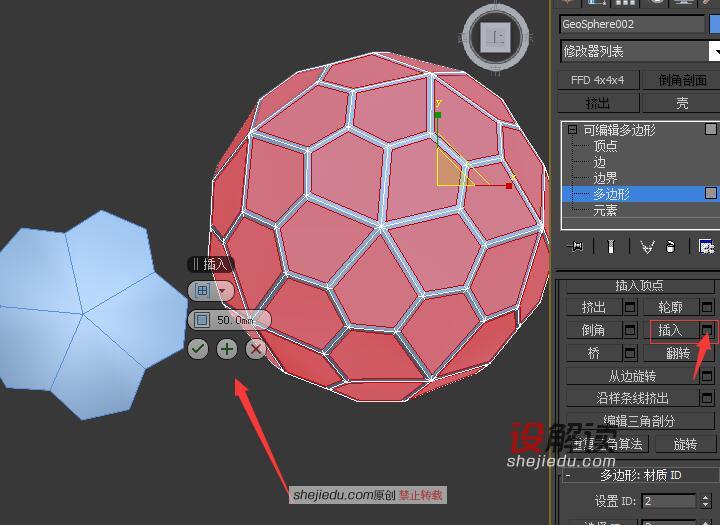This screenshot has width=720, height=525.
Task: Click the 翻转 flip button
Action: point(679,353)
